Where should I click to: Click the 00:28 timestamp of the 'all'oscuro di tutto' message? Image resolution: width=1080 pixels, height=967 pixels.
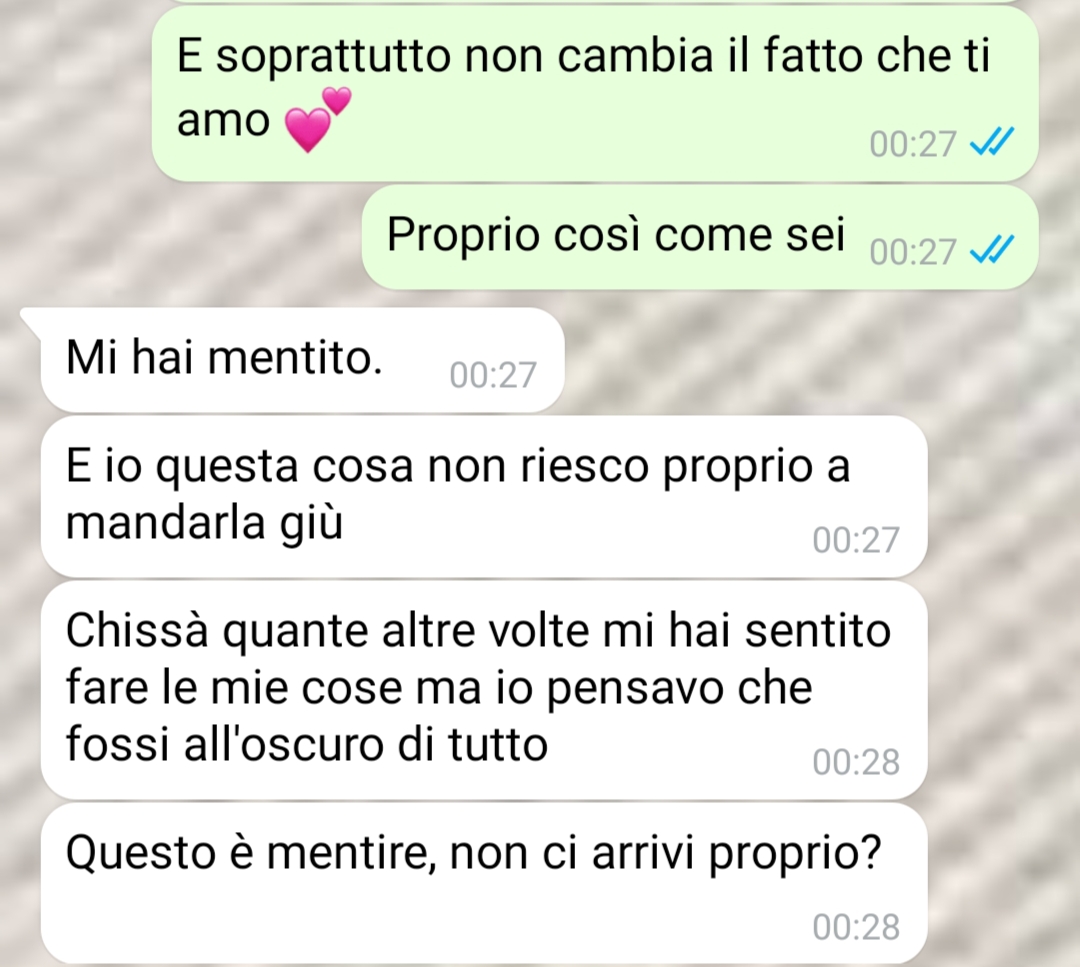(x=855, y=762)
